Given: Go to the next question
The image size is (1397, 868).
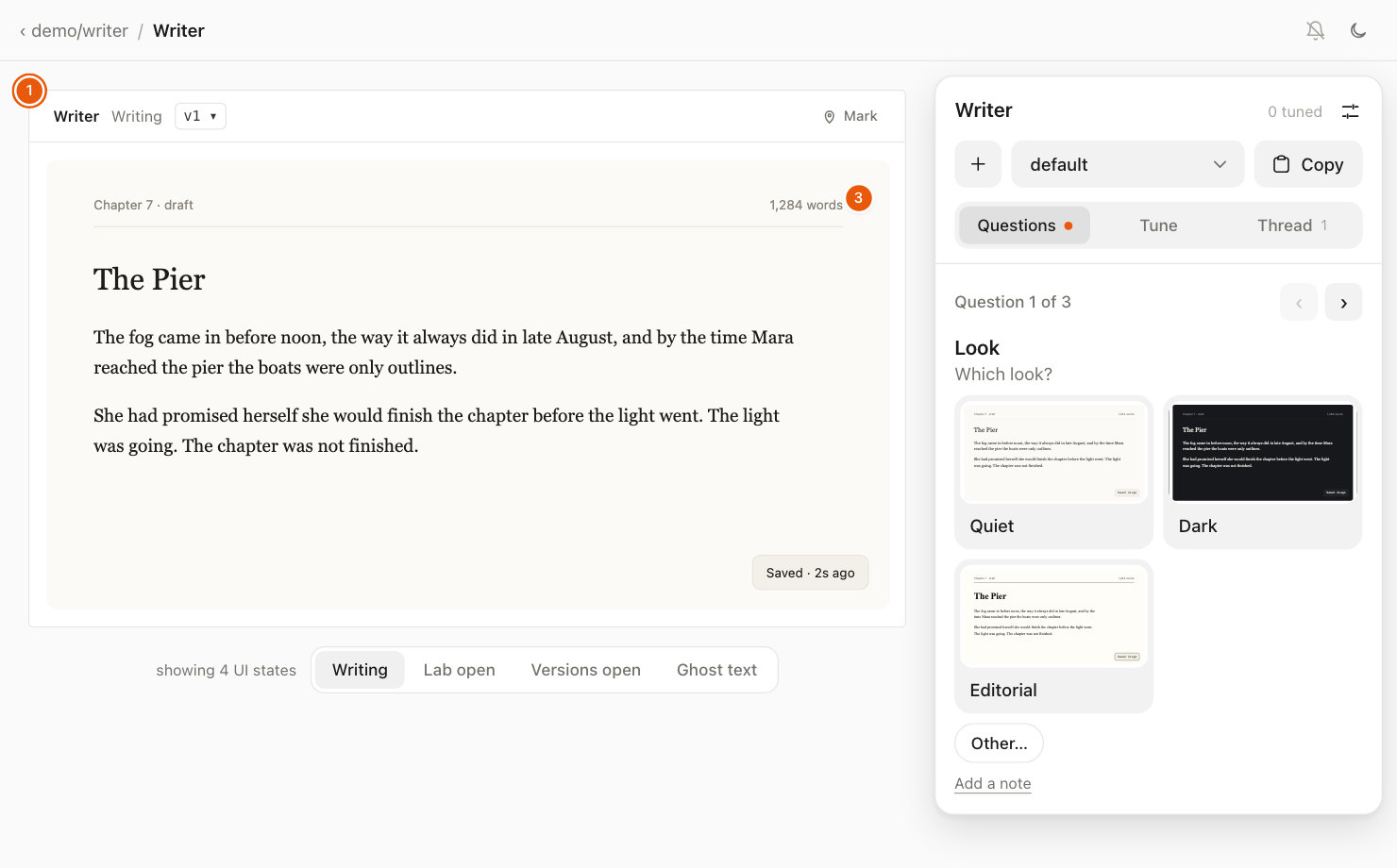Looking at the screenshot, I should [1343, 303].
